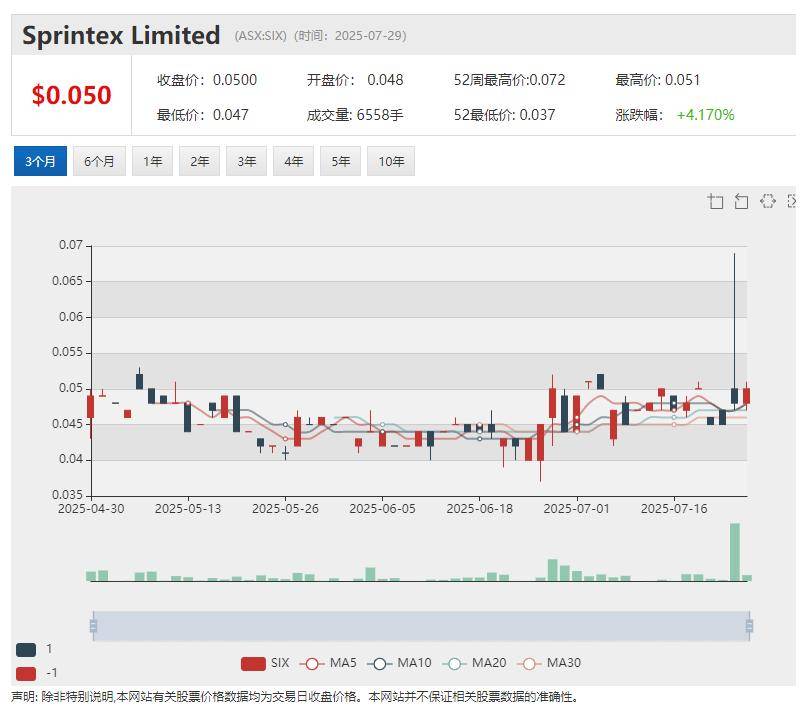Click the (ASX:SIX) ticker text

pos(261,36)
